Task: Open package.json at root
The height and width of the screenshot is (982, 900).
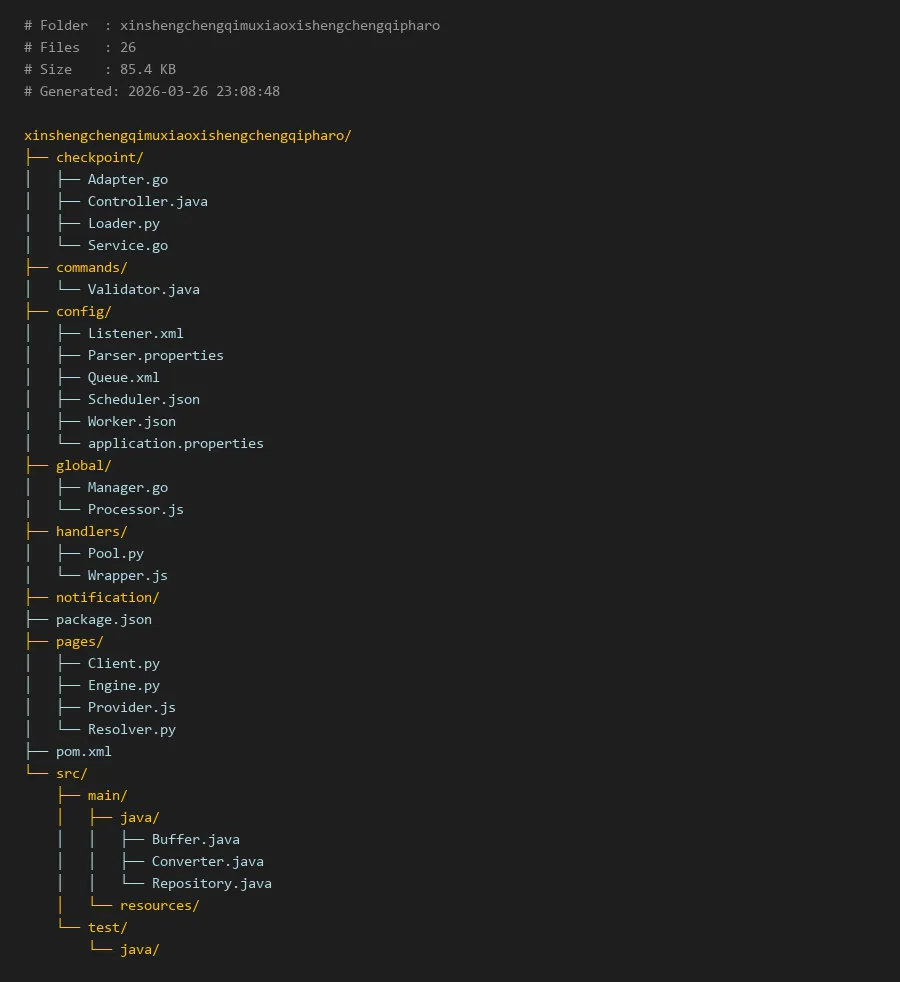Action: point(103,619)
